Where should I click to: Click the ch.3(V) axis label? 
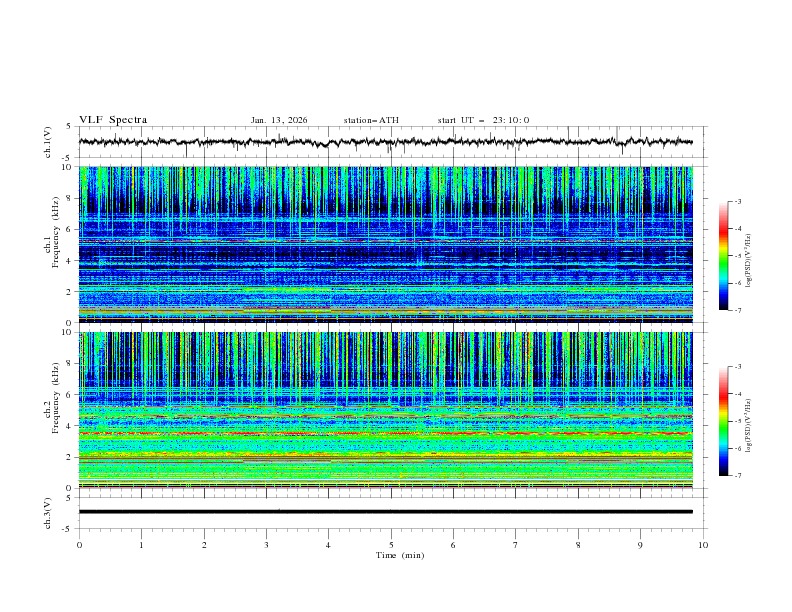pyautogui.click(x=47, y=511)
